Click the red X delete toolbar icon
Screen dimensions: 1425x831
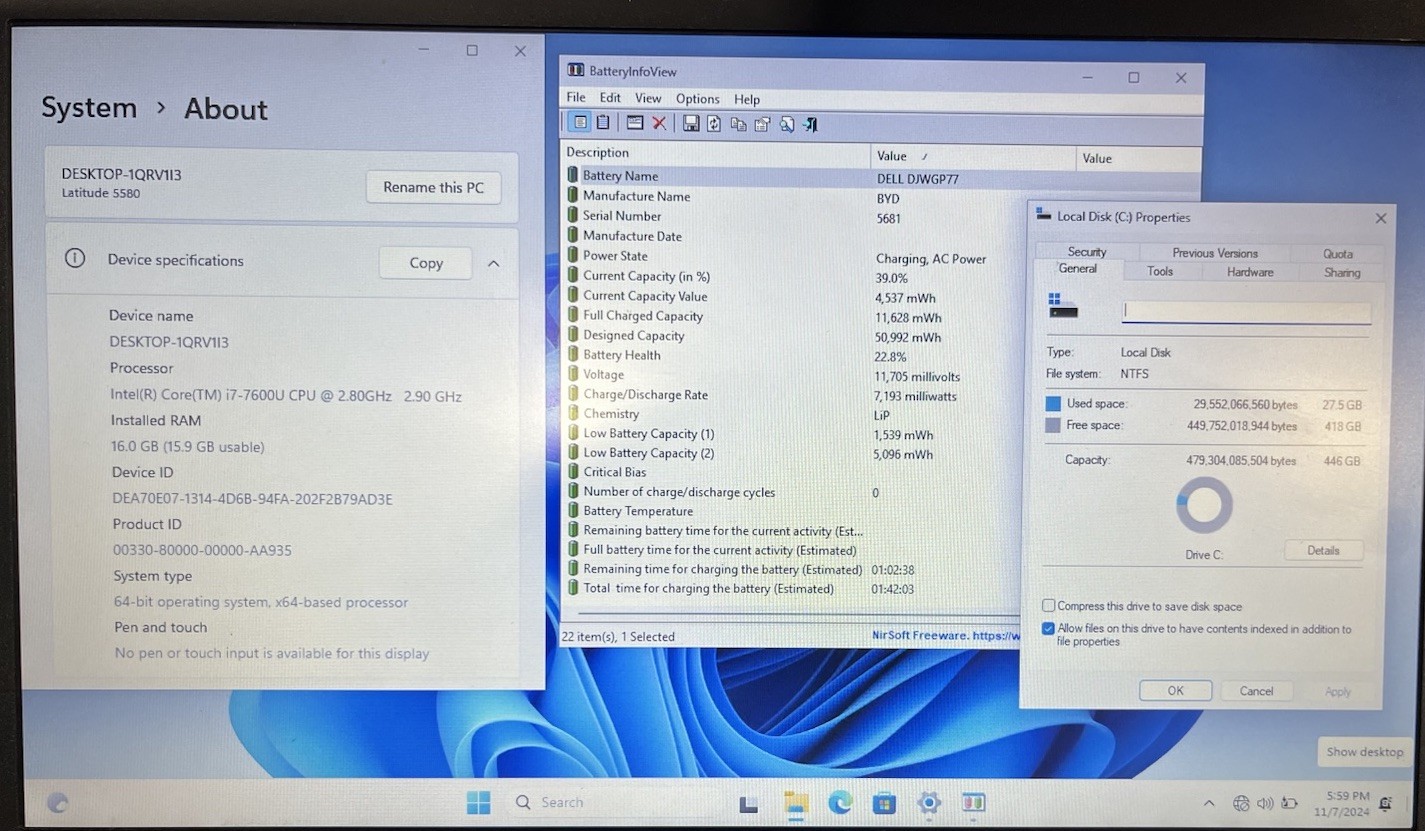(659, 123)
